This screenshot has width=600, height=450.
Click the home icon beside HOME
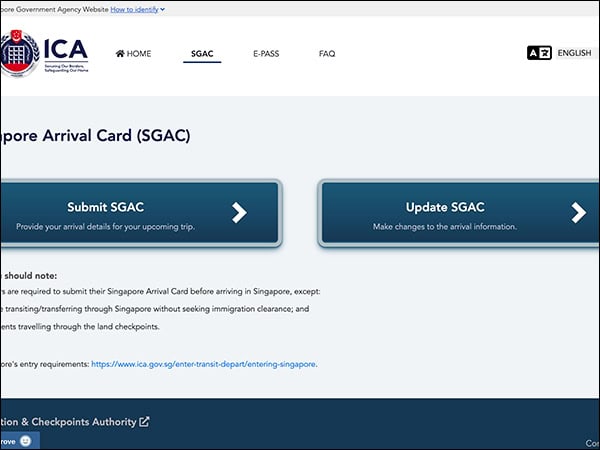[120, 53]
